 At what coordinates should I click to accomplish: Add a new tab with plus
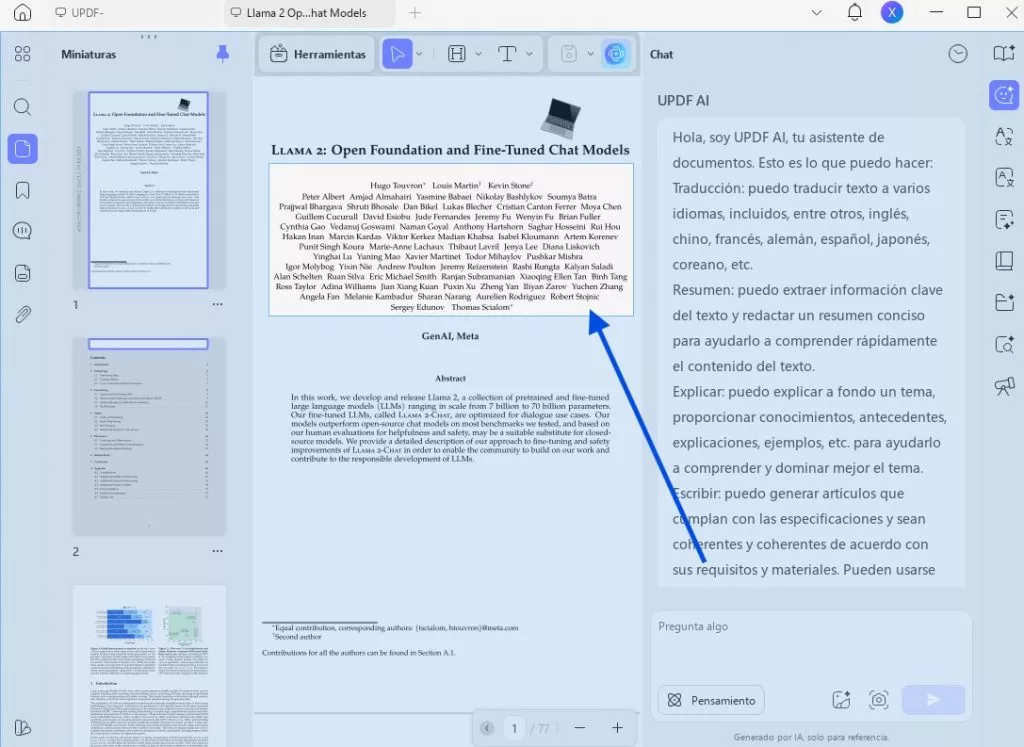pos(415,12)
